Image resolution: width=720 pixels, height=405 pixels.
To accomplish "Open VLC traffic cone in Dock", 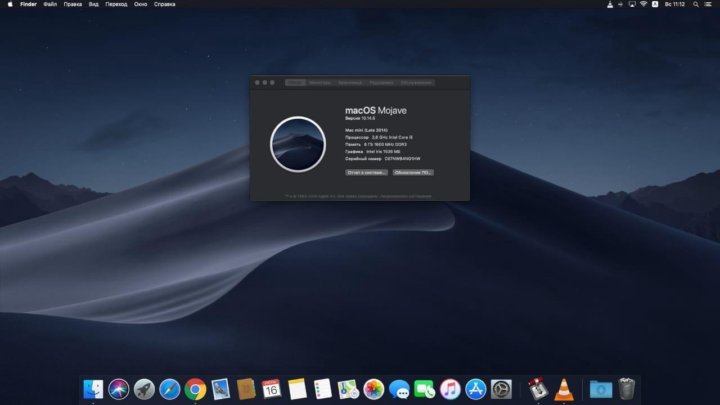I will coord(564,389).
